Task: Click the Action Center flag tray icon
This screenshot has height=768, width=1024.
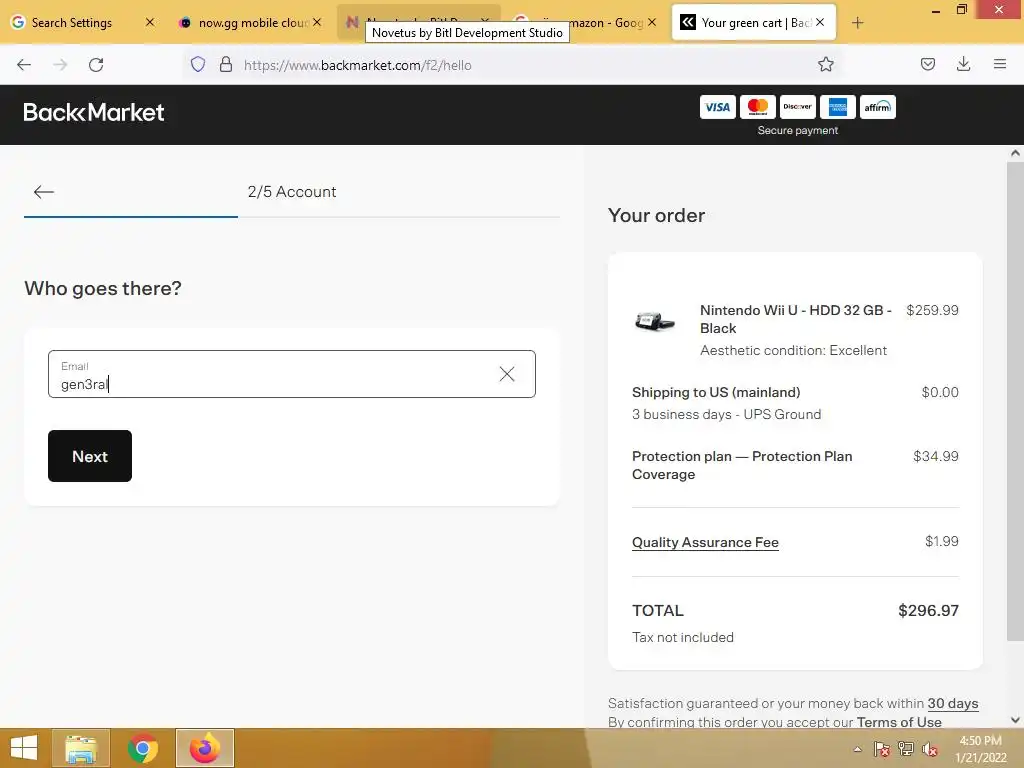Action: 882,750
